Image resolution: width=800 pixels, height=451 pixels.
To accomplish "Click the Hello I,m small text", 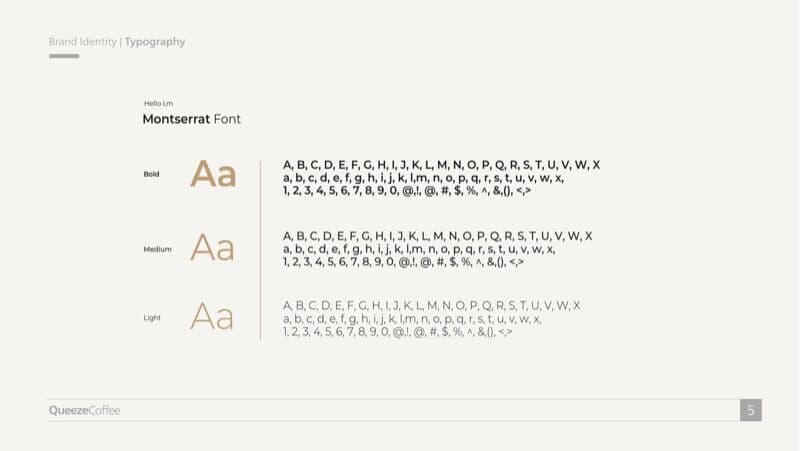I will 158,103.
